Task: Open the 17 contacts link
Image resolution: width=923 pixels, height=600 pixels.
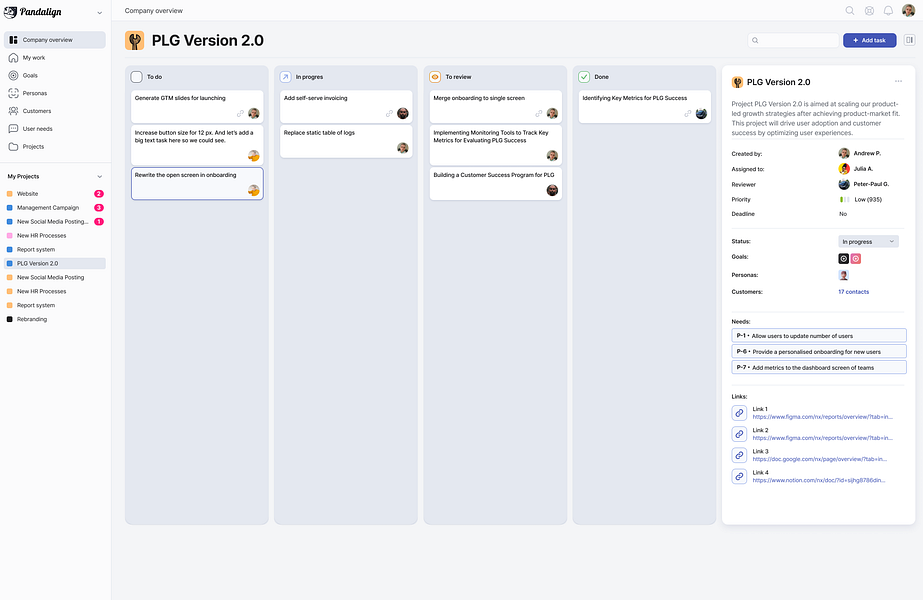Action: click(853, 292)
